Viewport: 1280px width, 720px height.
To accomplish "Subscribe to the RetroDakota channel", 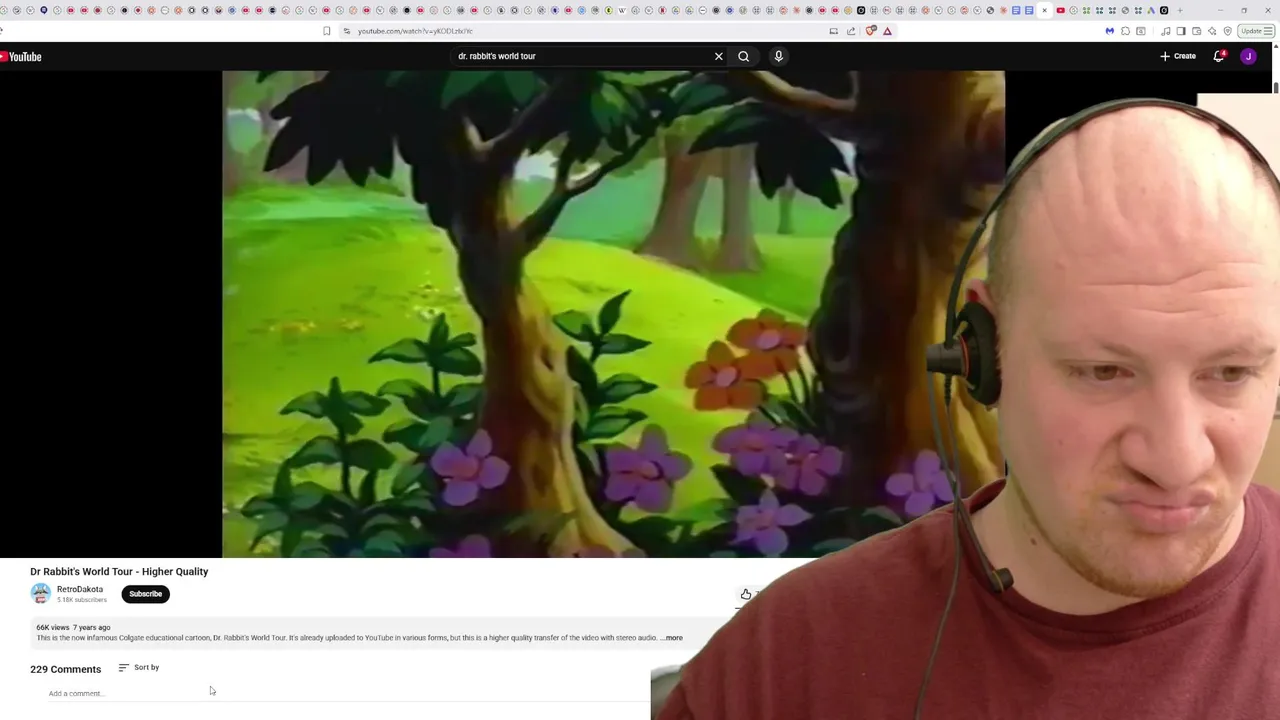I will pyautogui.click(x=145, y=594).
